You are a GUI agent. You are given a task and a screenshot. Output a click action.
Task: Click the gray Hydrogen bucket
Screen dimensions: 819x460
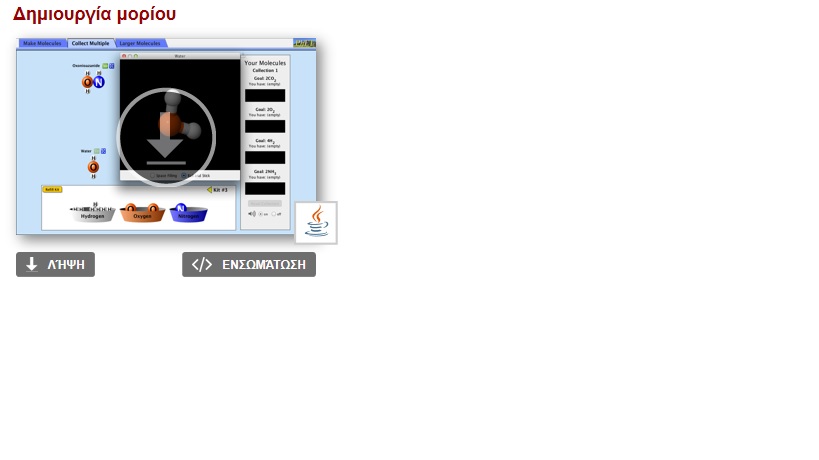[x=93, y=213]
